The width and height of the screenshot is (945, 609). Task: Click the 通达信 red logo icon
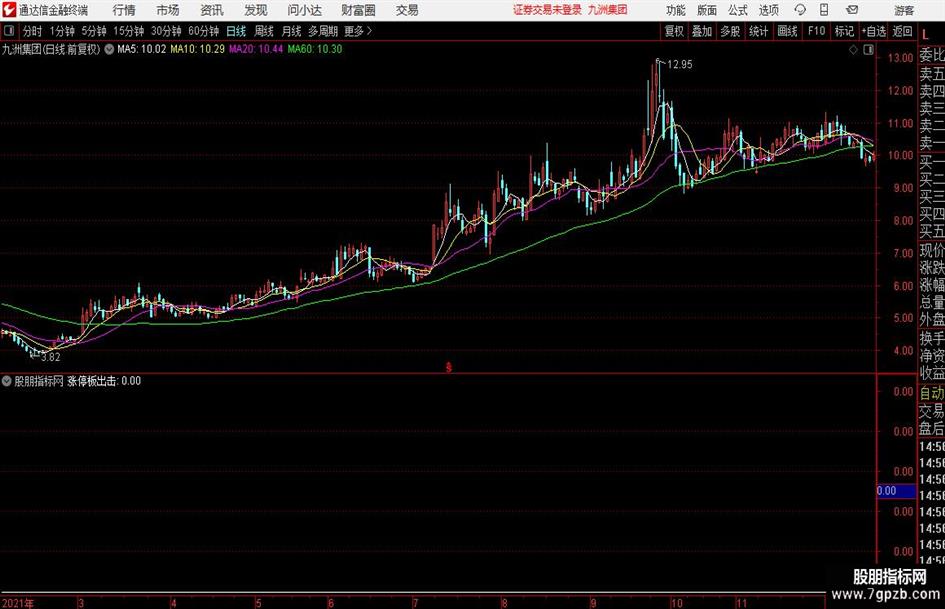[8, 10]
